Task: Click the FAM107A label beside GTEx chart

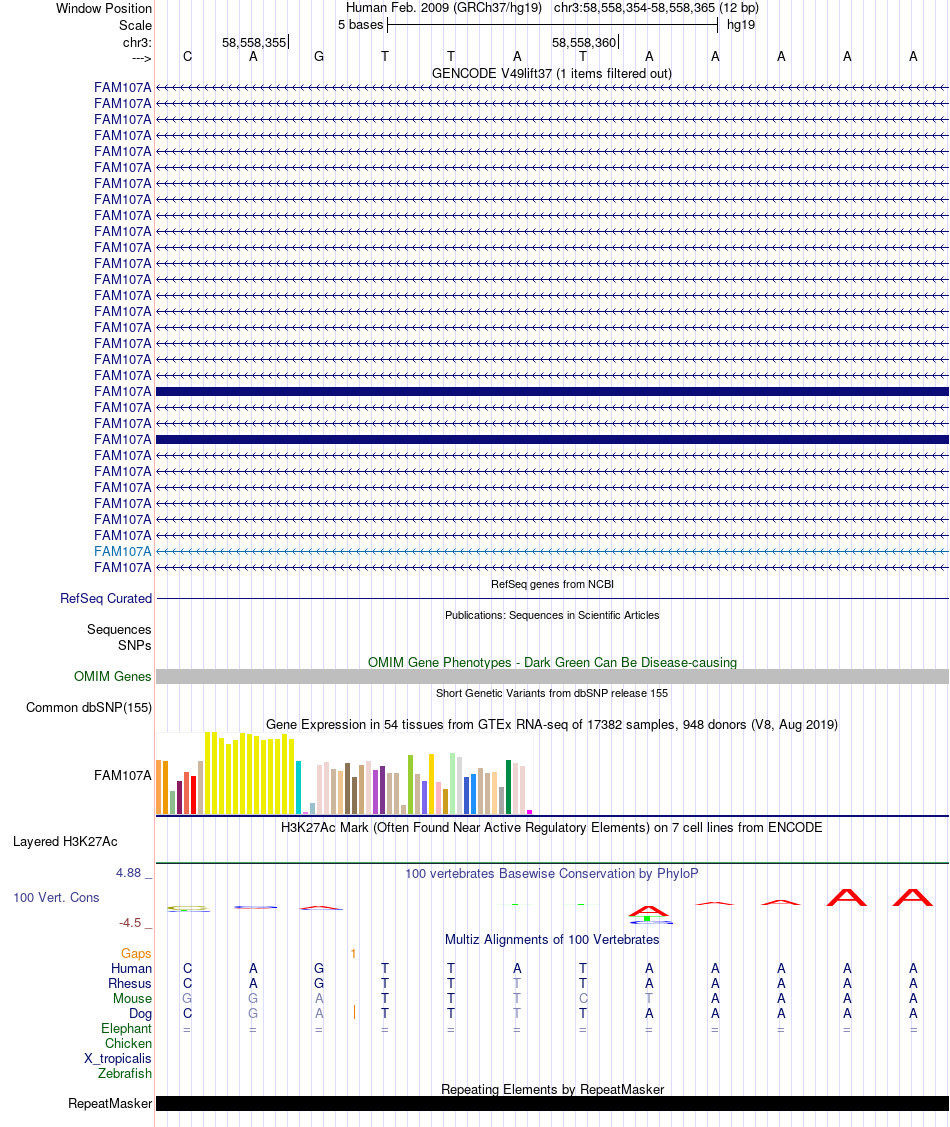Action: click(123, 776)
